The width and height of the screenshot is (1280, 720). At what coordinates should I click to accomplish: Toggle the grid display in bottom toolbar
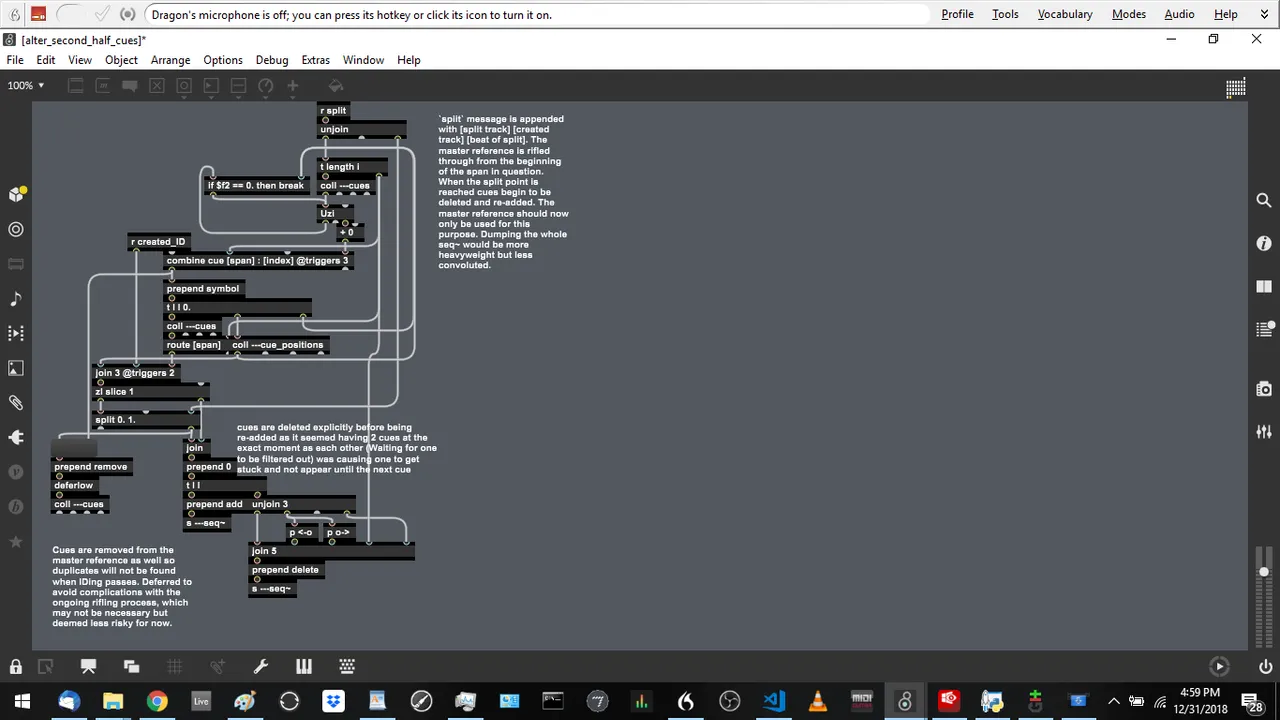pos(174,667)
